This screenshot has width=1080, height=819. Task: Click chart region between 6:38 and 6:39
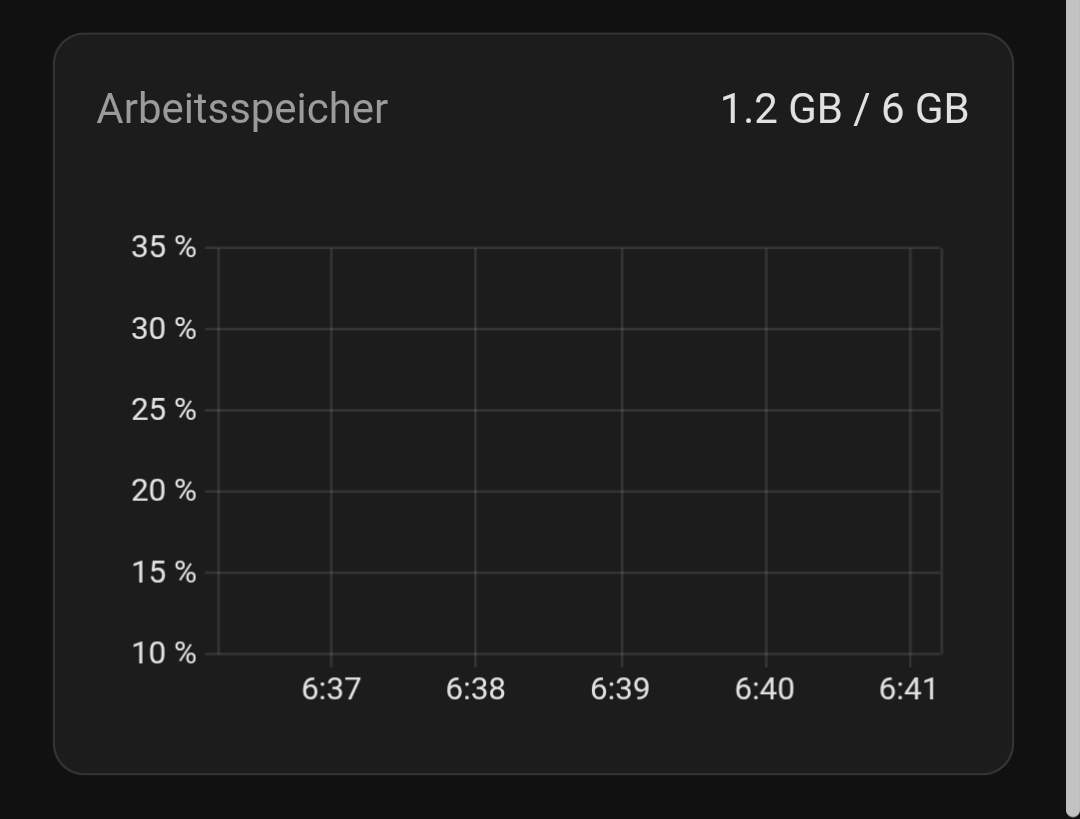coord(548,450)
